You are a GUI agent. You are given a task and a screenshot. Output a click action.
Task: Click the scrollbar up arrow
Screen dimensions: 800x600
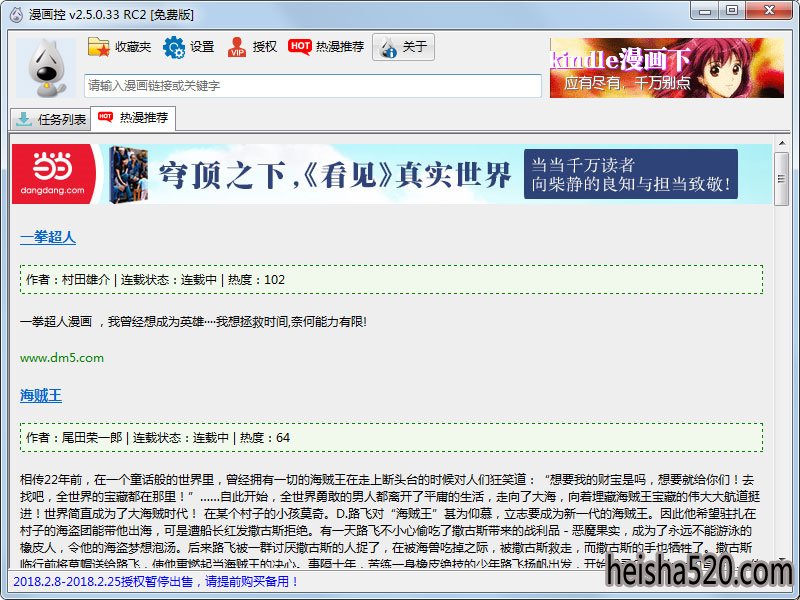[x=782, y=143]
